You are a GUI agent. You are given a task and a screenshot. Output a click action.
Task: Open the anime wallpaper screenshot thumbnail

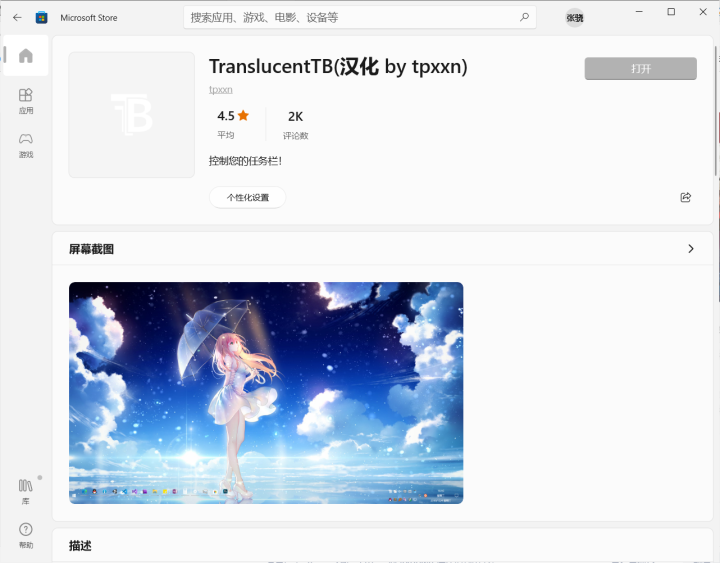pos(266,393)
